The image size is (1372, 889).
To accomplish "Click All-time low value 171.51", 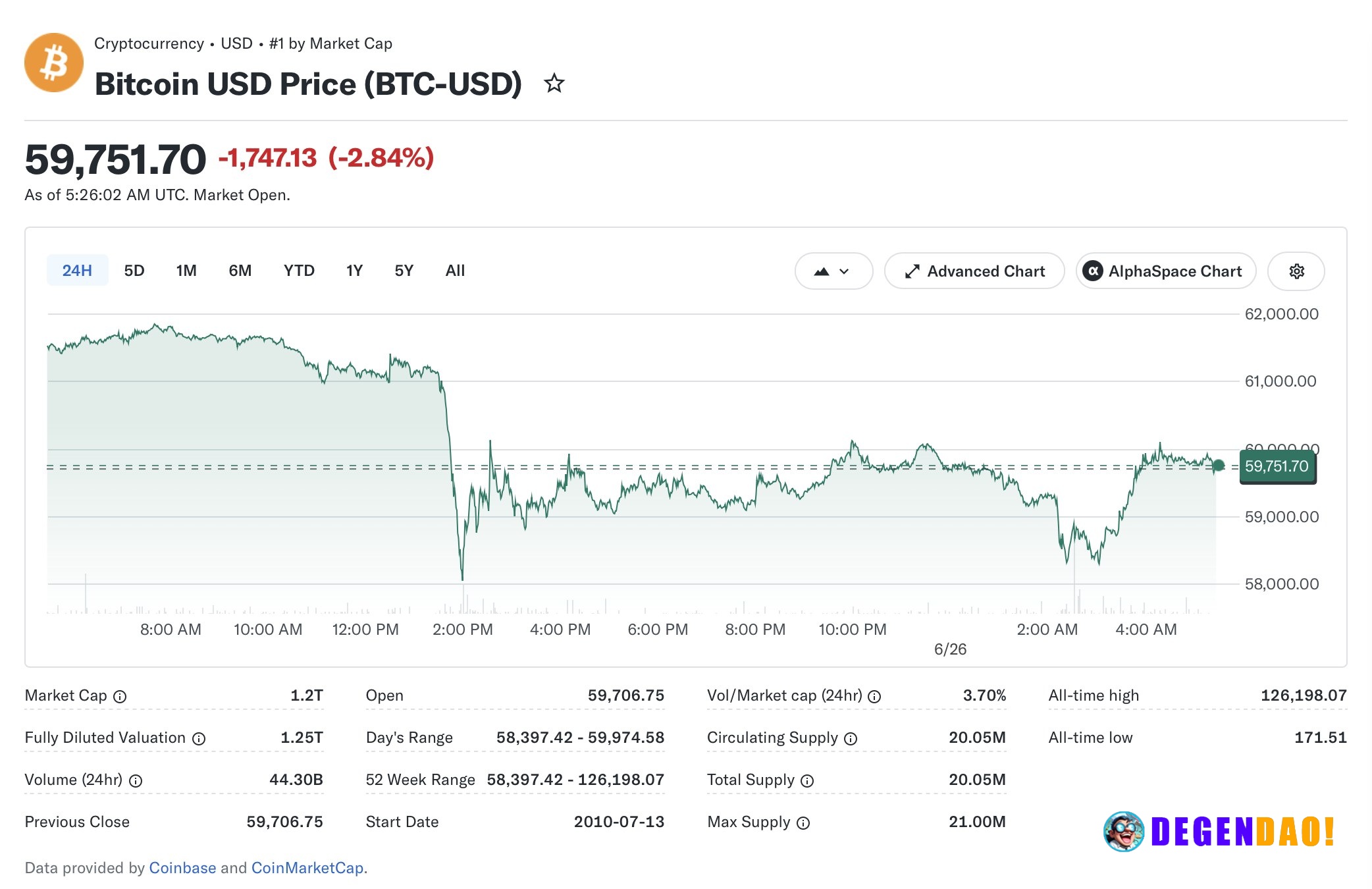I will (x=1321, y=738).
